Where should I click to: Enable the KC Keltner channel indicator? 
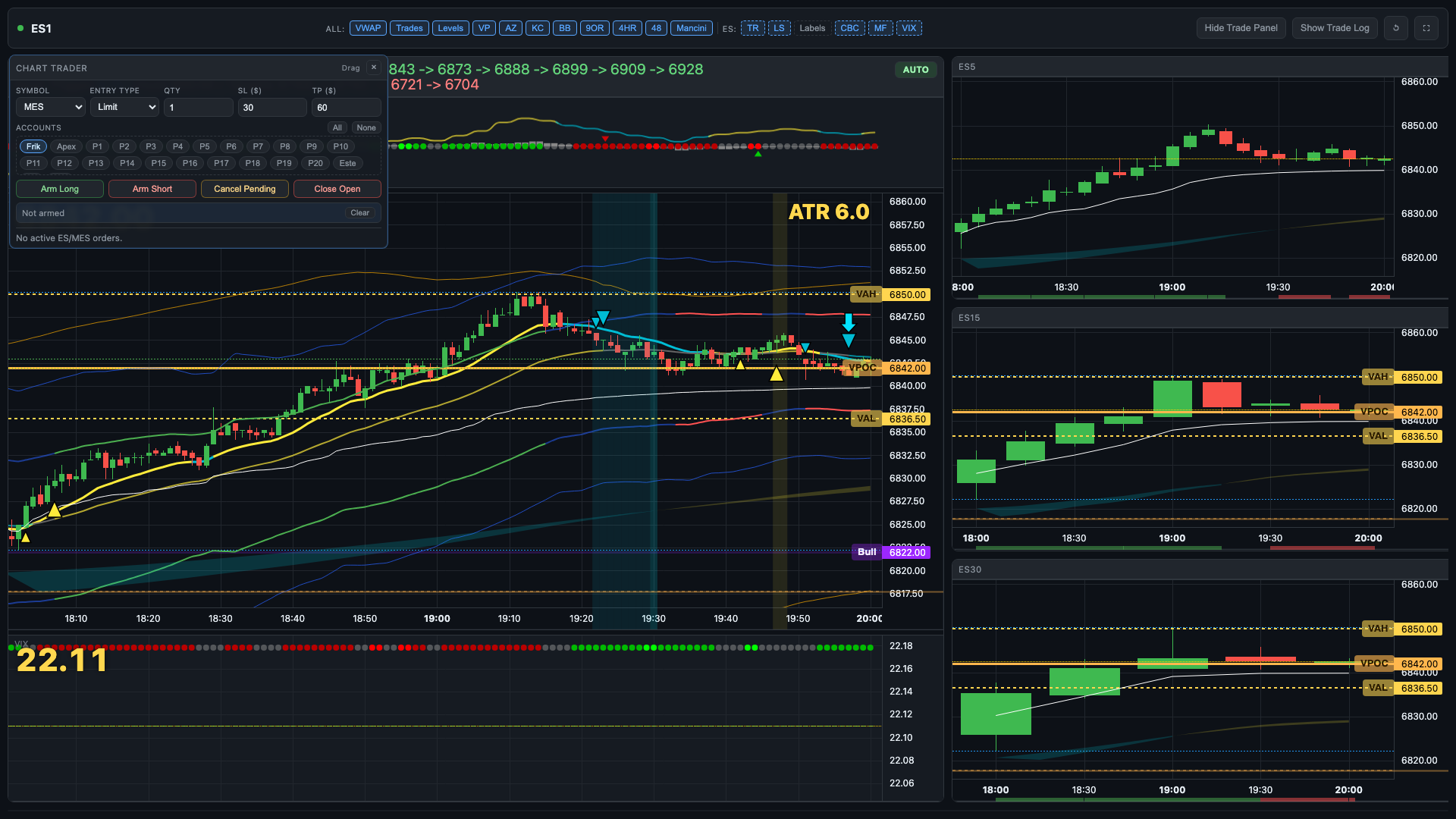[538, 27]
